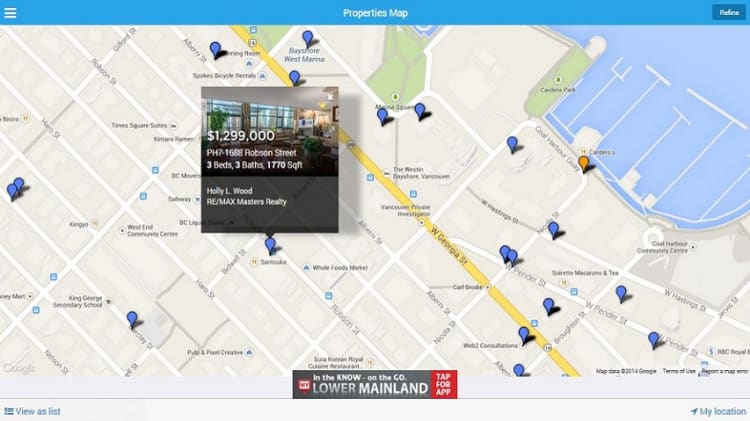Open the hamburger menu

[x=10, y=12]
